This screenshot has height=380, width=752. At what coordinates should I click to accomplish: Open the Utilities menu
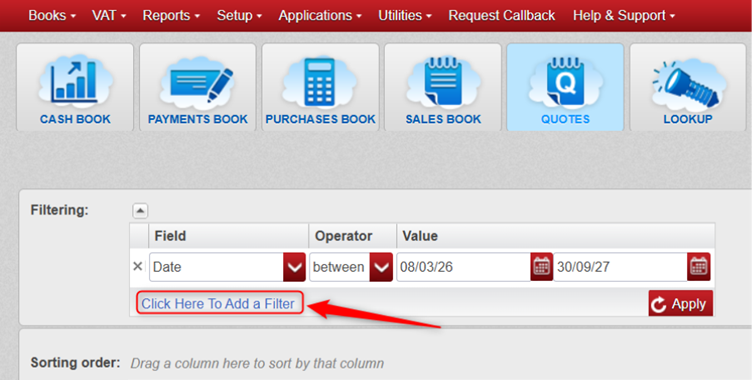click(x=405, y=15)
